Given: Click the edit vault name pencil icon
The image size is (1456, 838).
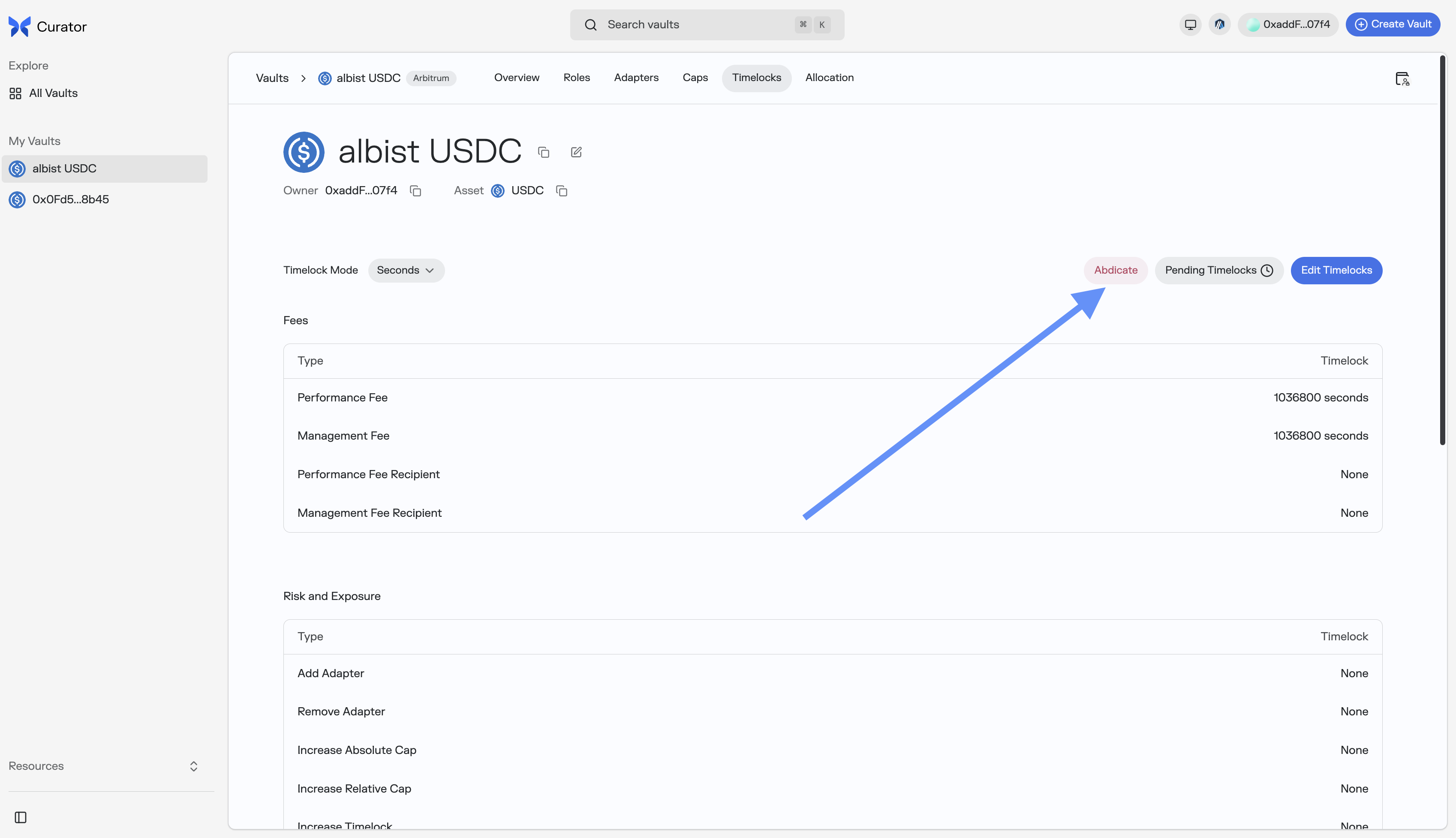Looking at the screenshot, I should 576,152.
